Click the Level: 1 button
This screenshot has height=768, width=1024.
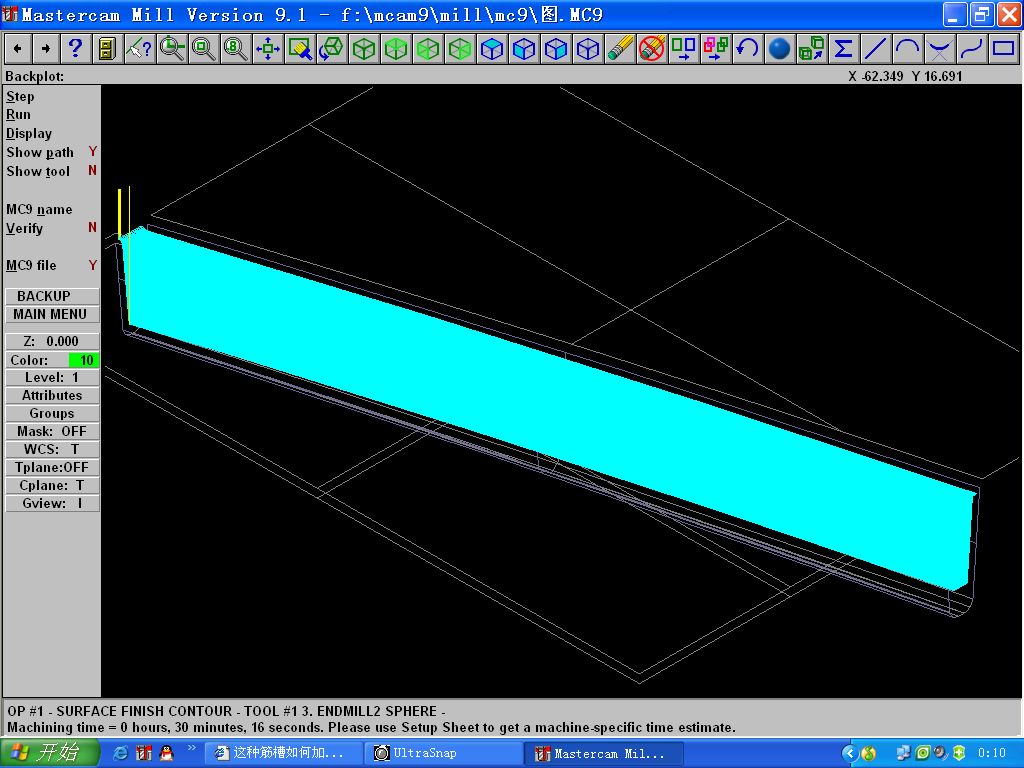click(x=52, y=377)
